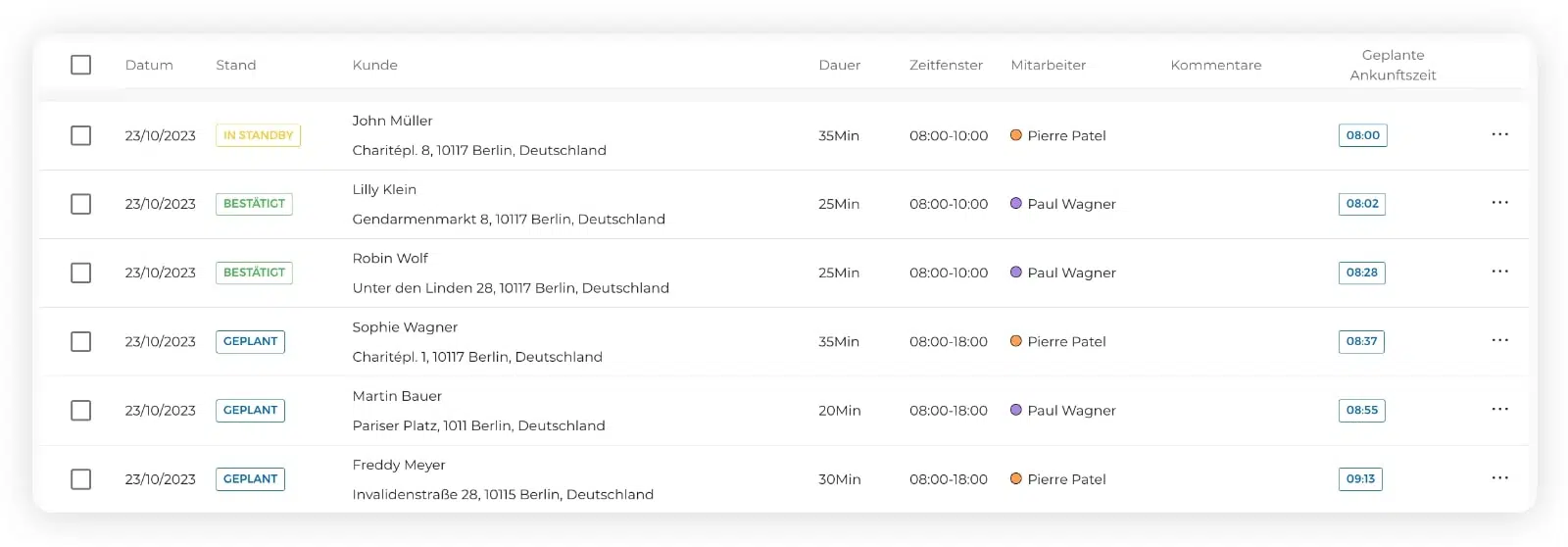Click the 08:55 planned arrival time badge
Image resolution: width=1568 pixels, height=547 pixels.
(1361, 410)
